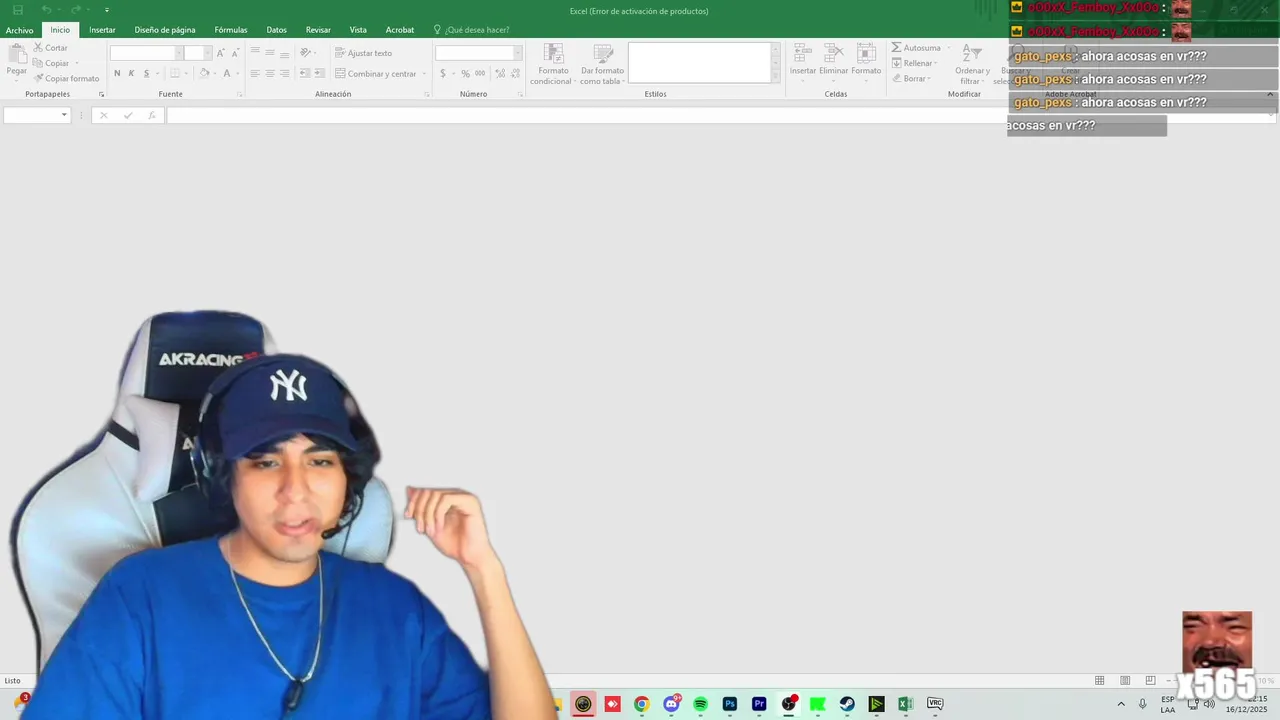Viewport: 1280px width, 720px height.
Task: Increase indent in Alineación group
Action: coord(320,73)
